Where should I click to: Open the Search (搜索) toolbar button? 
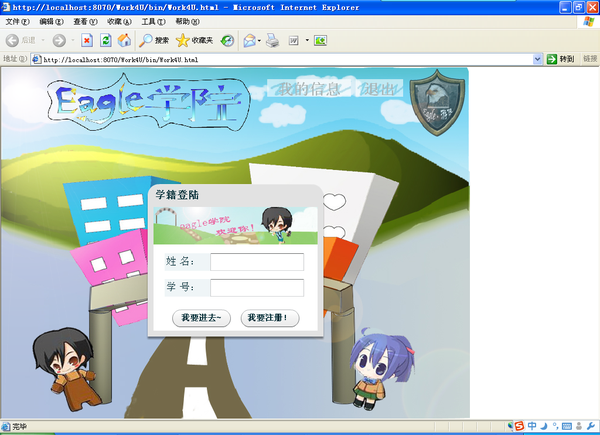(154, 40)
